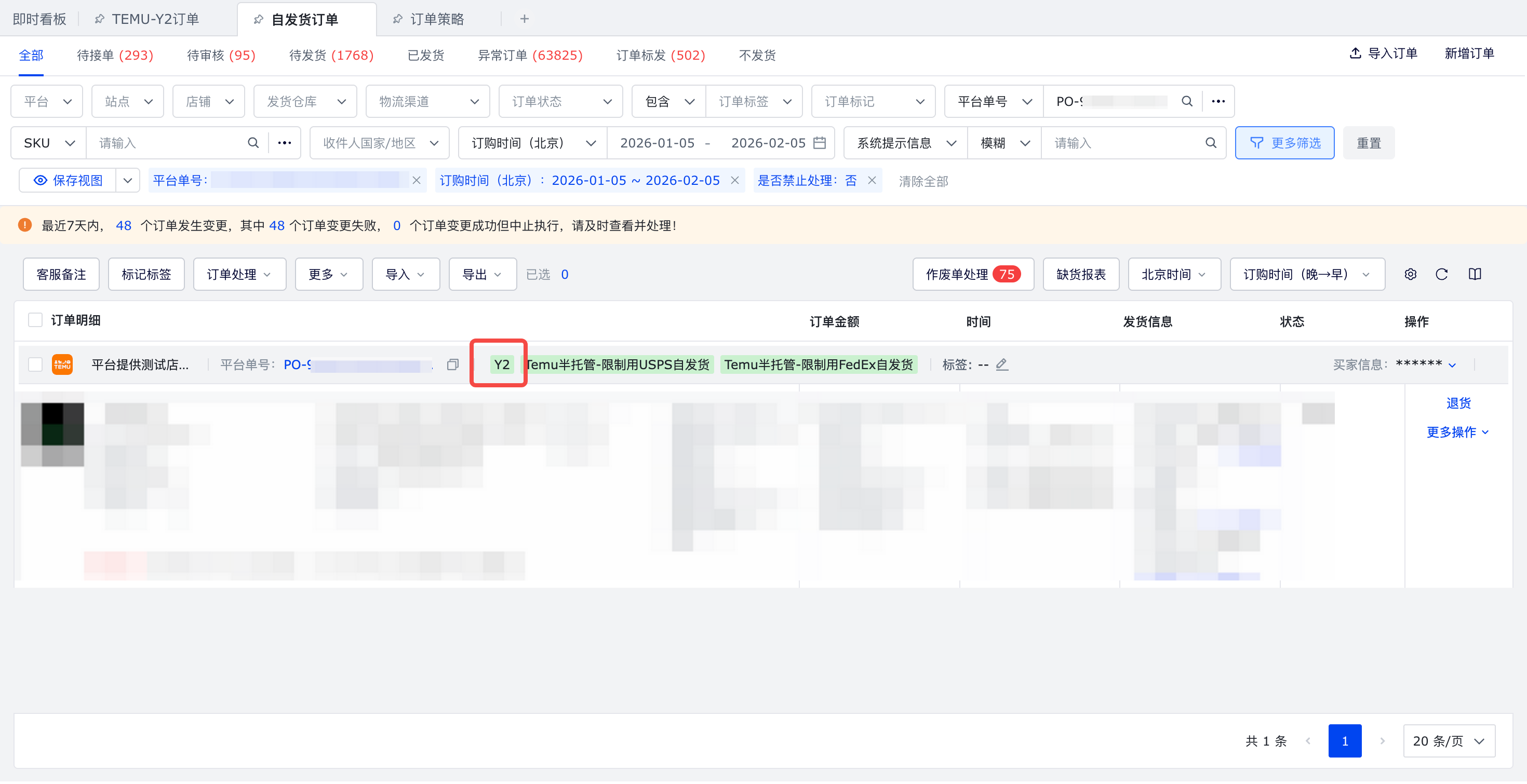The image size is (1527, 784).
Task: Click the 退货 link in operations column
Action: point(1458,403)
